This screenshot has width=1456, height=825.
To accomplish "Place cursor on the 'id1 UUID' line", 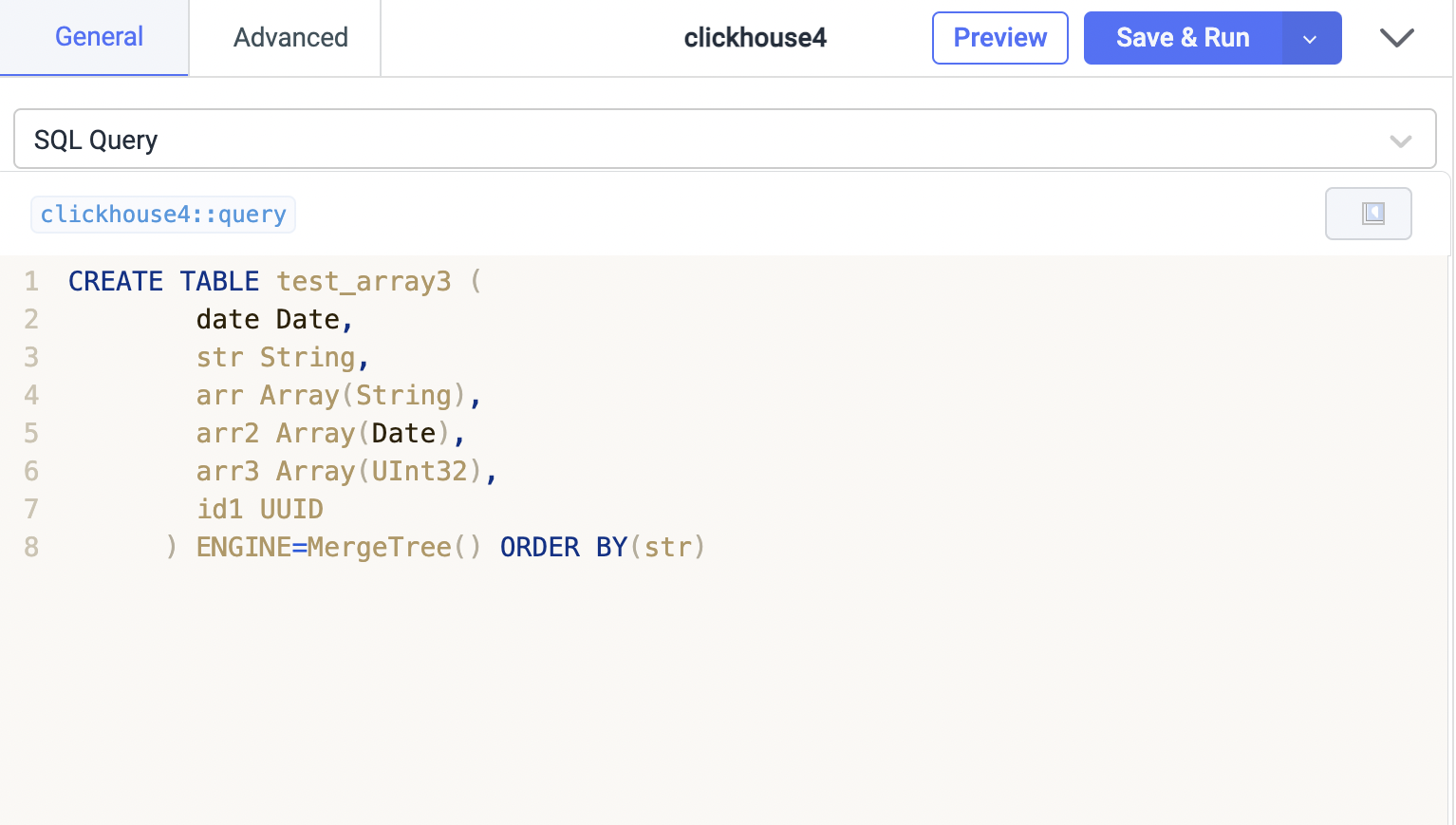I will 259,510.
